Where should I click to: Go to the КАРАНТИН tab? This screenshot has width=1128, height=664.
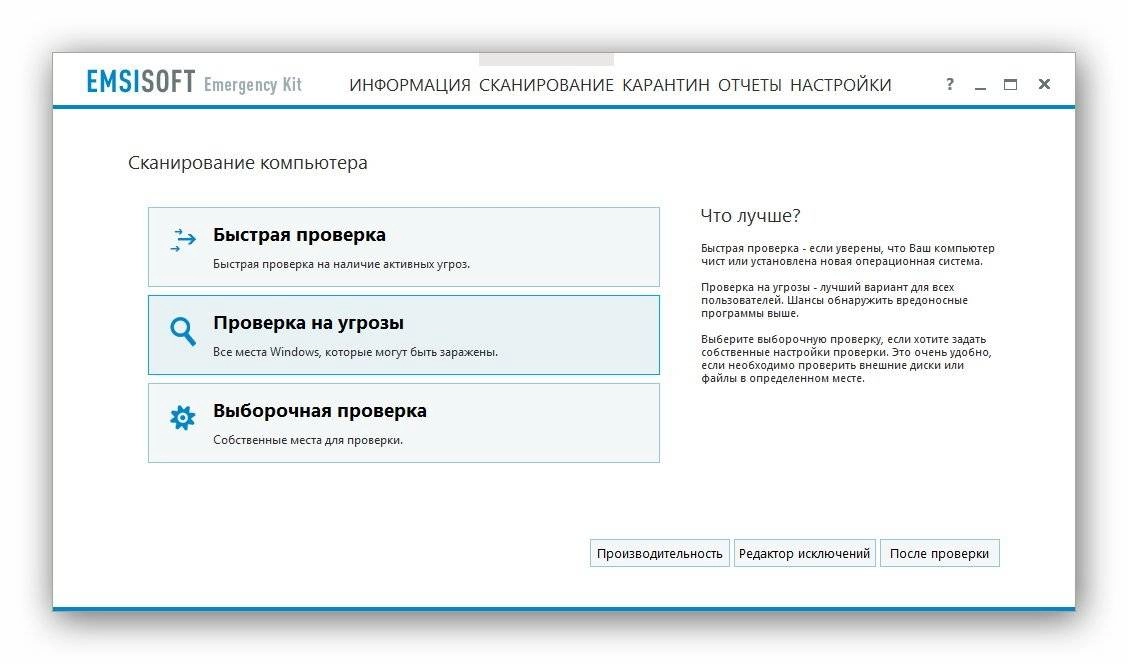[665, 85]
